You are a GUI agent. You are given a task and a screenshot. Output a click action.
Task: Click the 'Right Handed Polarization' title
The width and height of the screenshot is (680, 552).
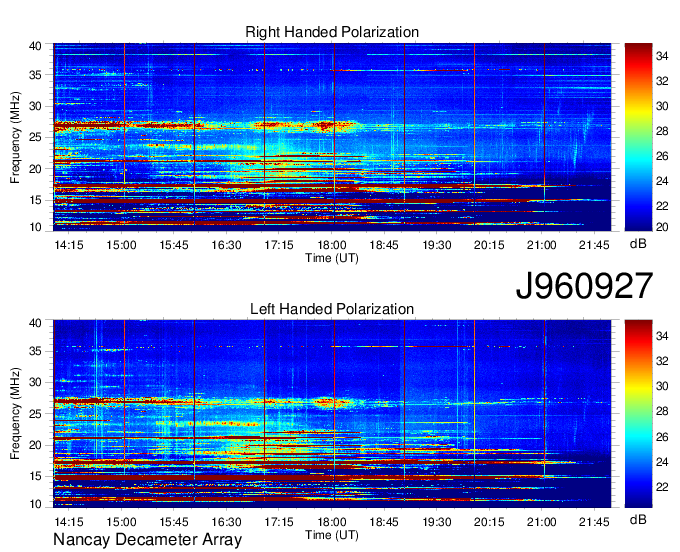coord(332,32)
